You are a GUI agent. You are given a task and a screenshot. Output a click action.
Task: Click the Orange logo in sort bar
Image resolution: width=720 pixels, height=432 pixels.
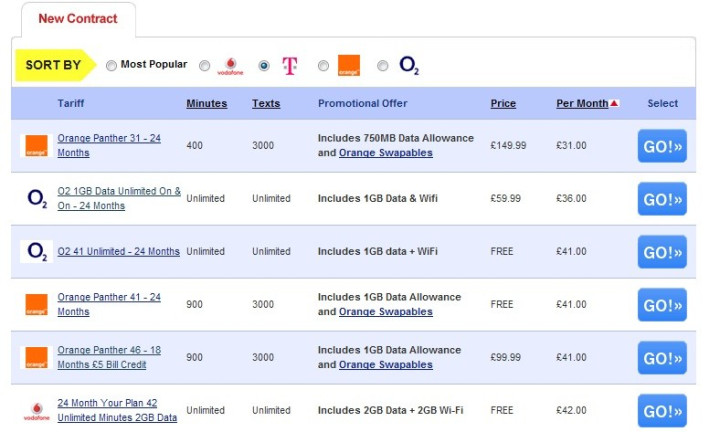tap(349, 66)
